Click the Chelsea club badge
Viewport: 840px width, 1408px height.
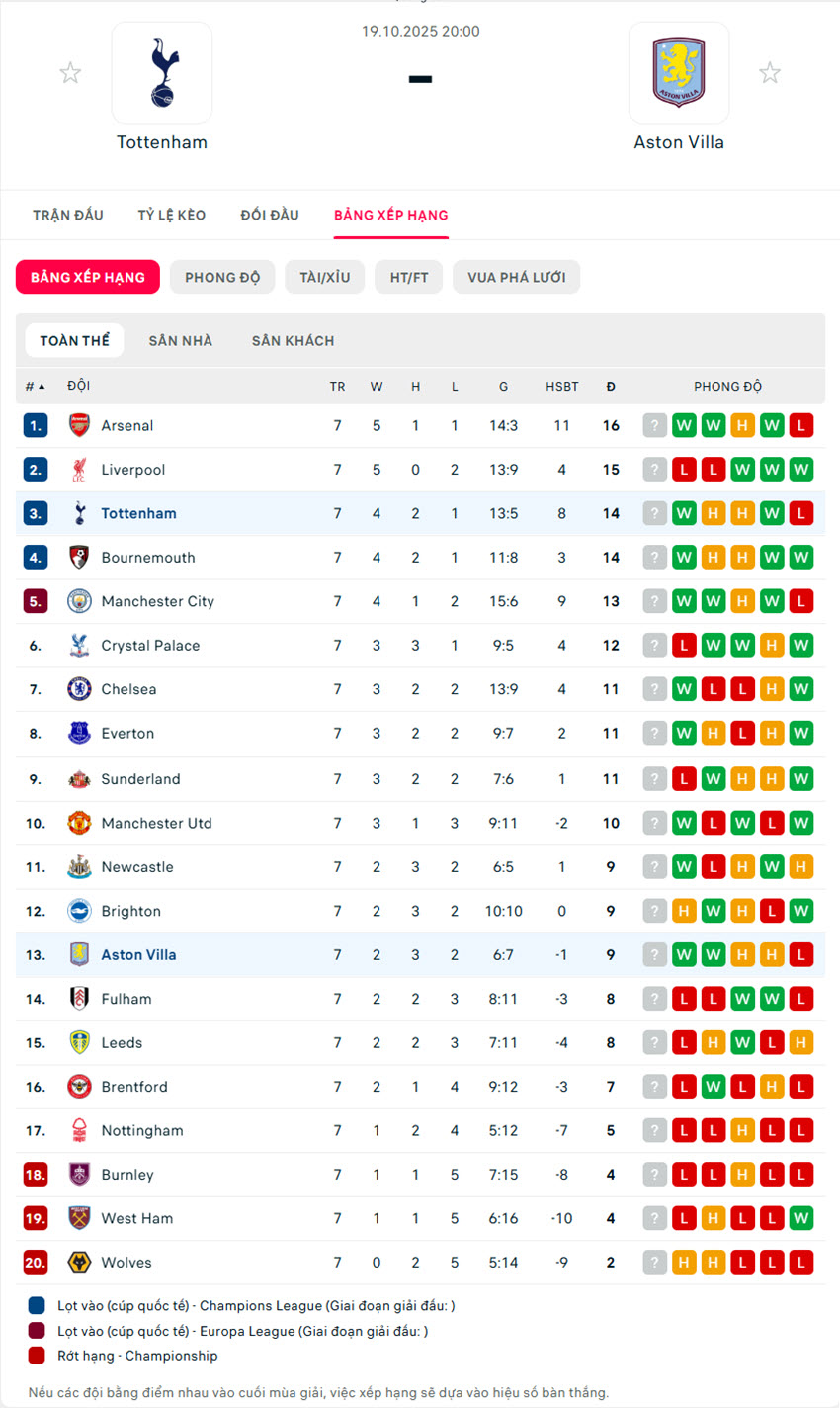pos(79,689)
